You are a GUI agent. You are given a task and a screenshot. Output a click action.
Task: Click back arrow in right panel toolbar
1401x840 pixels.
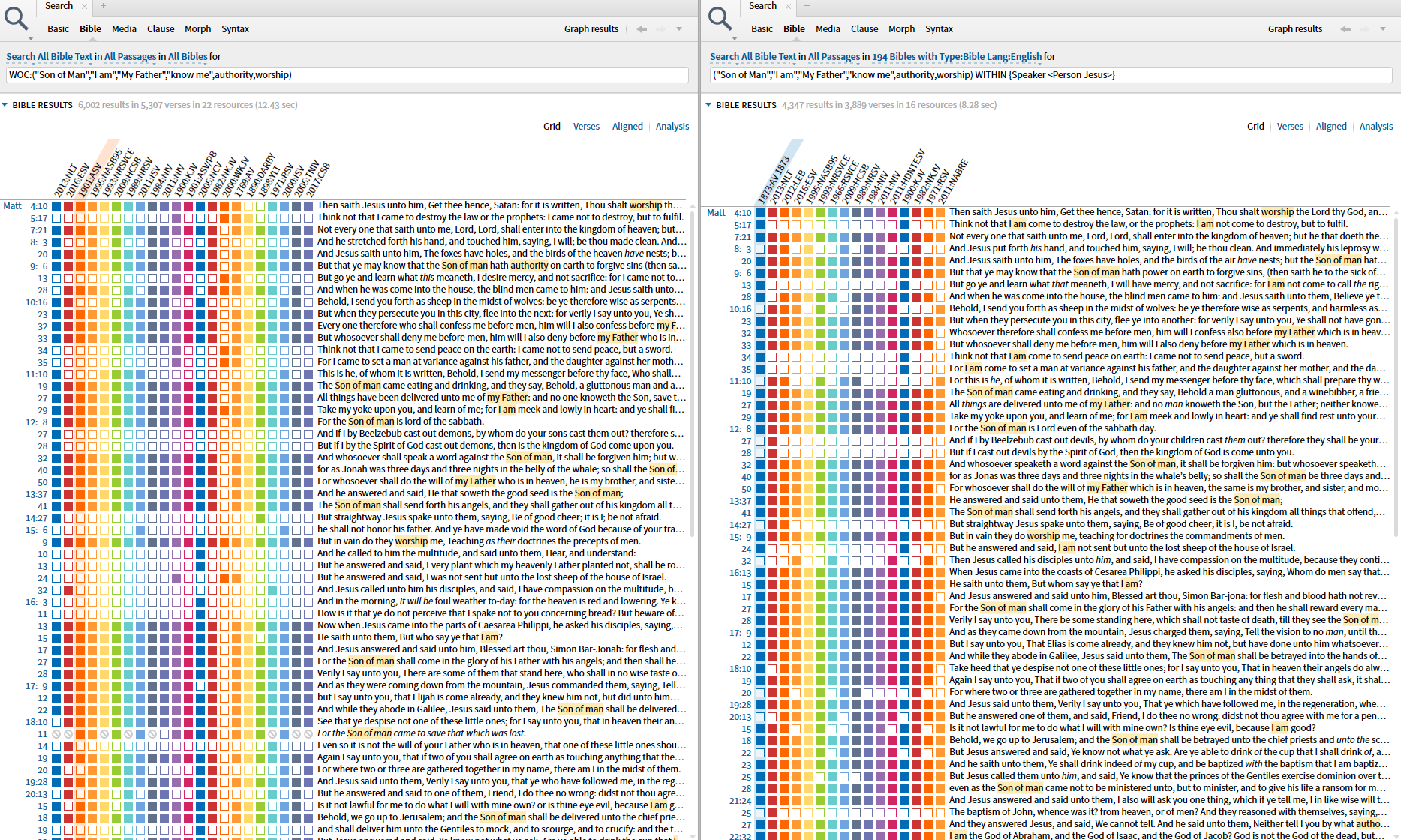click(1345, 29)
